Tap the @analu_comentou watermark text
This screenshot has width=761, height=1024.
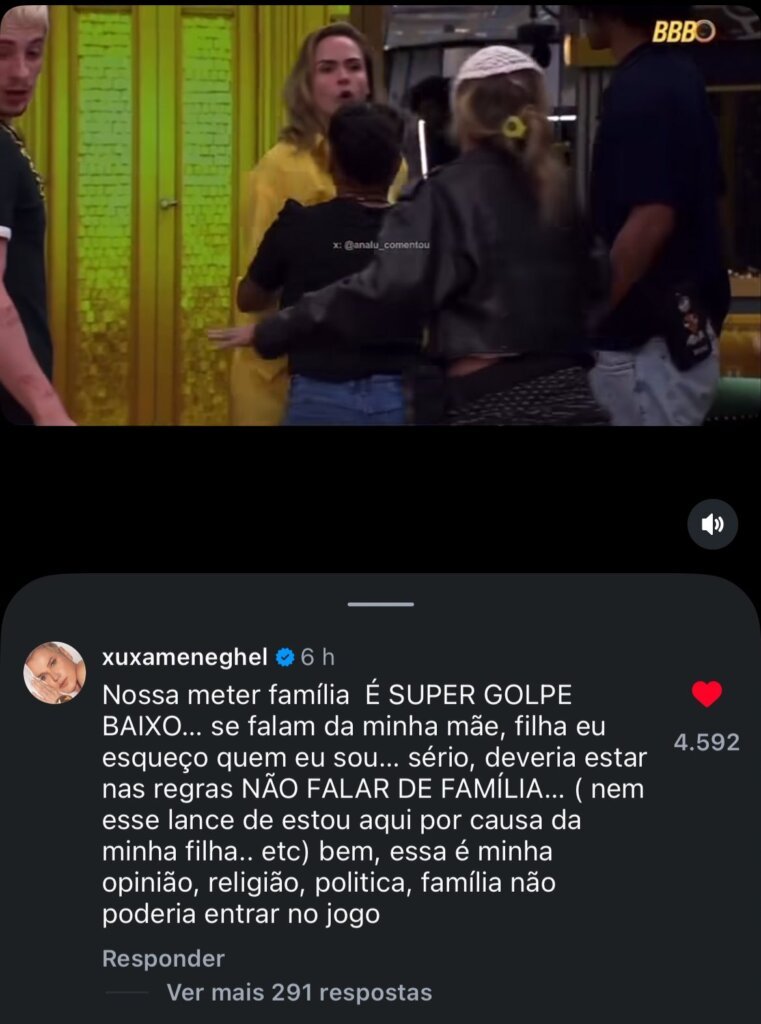click(x=381, y=246)
